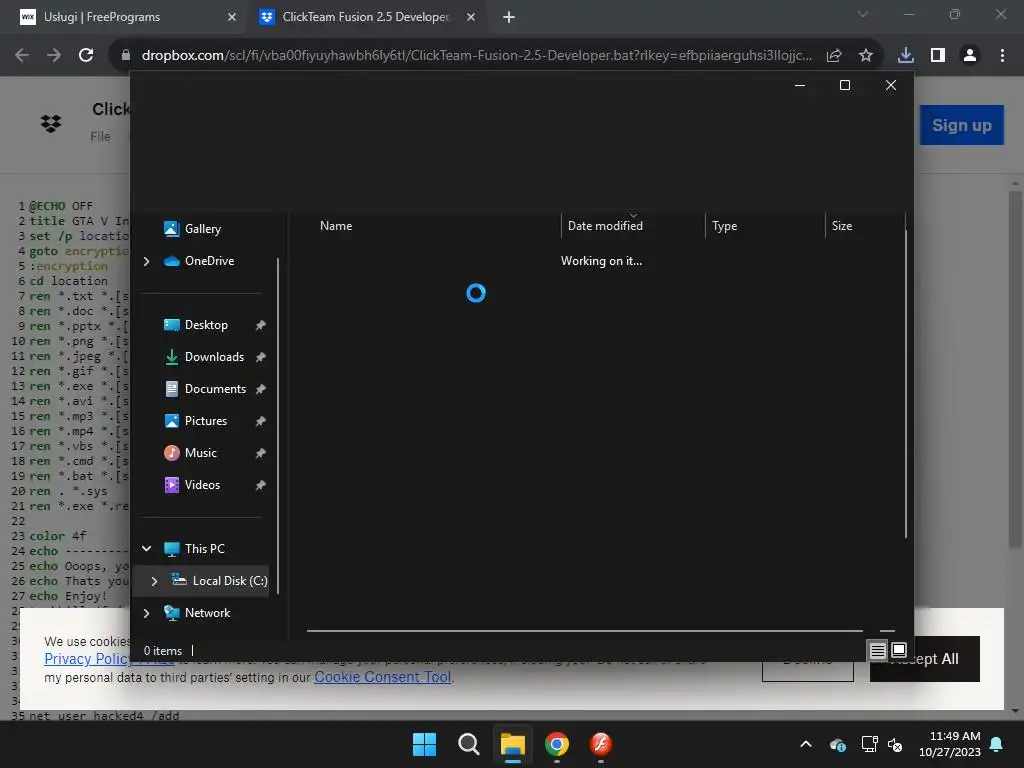
Task: Select Network in the sidebar
Action: (207, 613)
